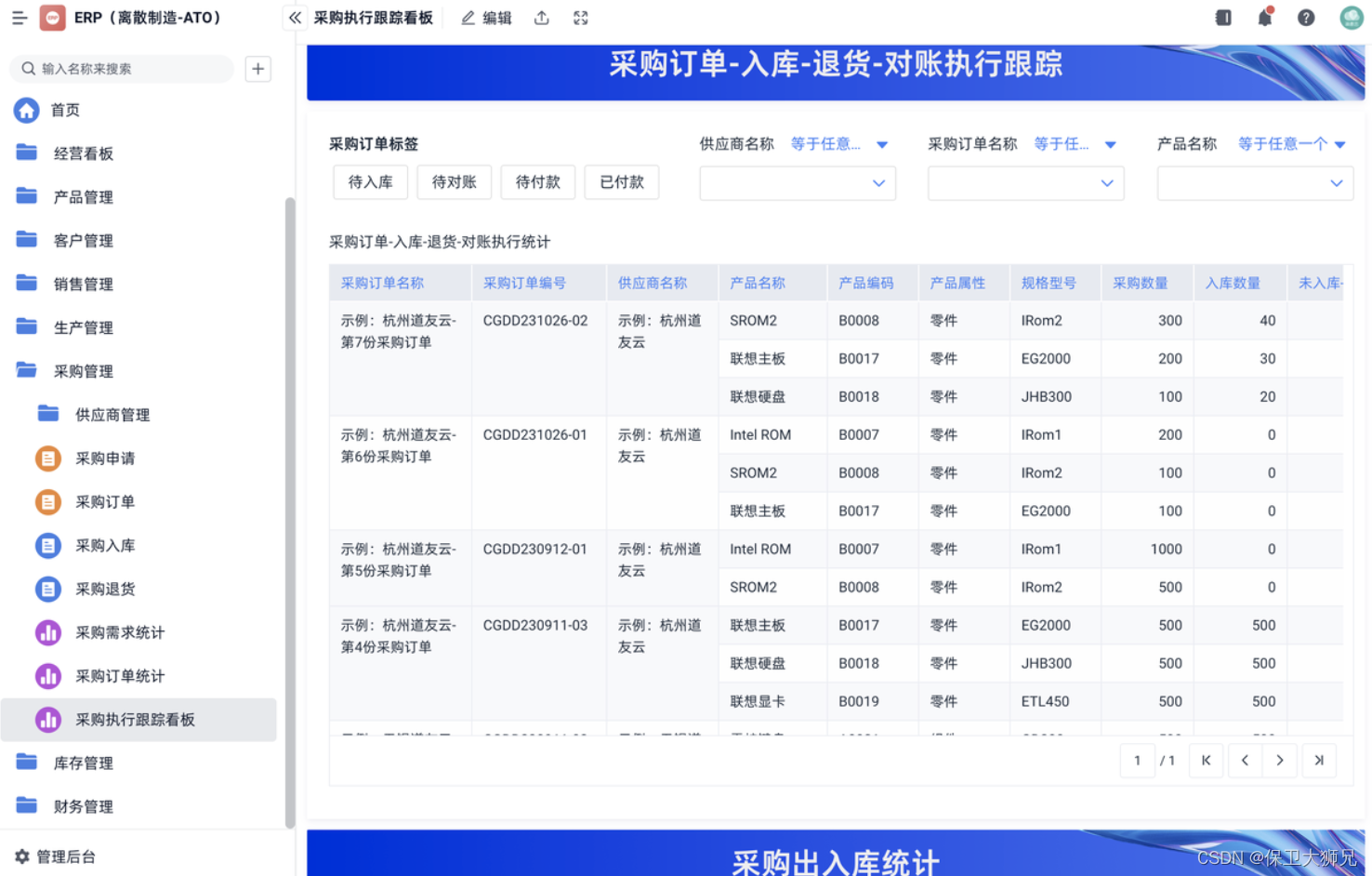Open the user avatar menu

click(1351, 18)
